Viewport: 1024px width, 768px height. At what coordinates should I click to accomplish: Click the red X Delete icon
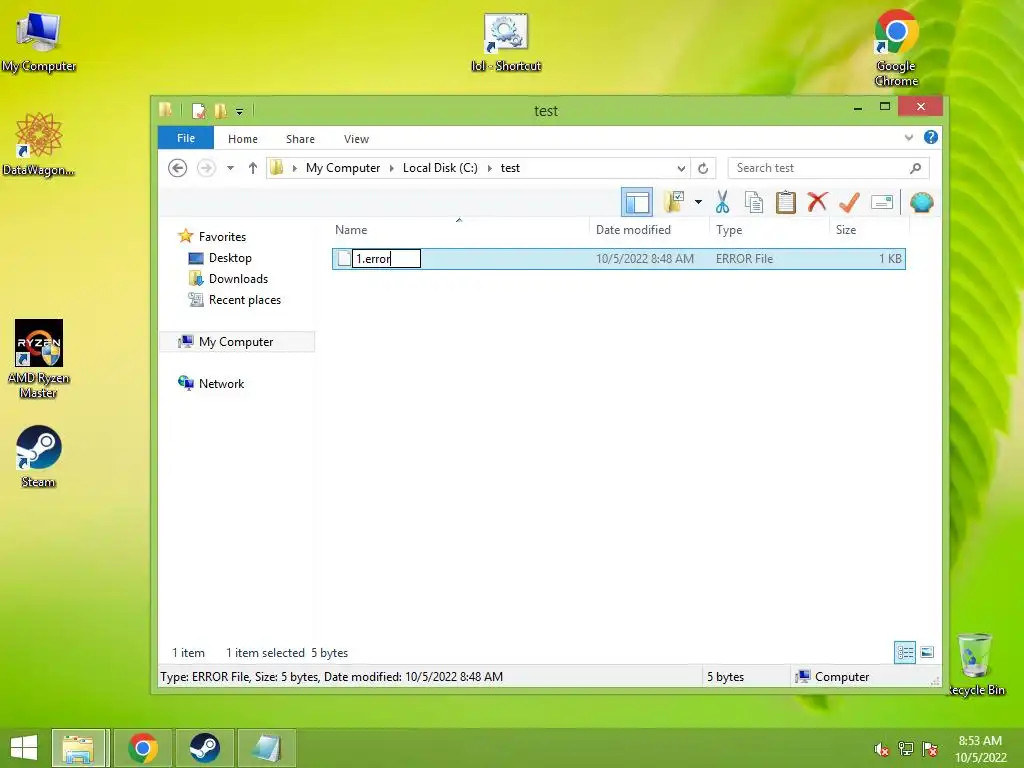pos(817,202)
